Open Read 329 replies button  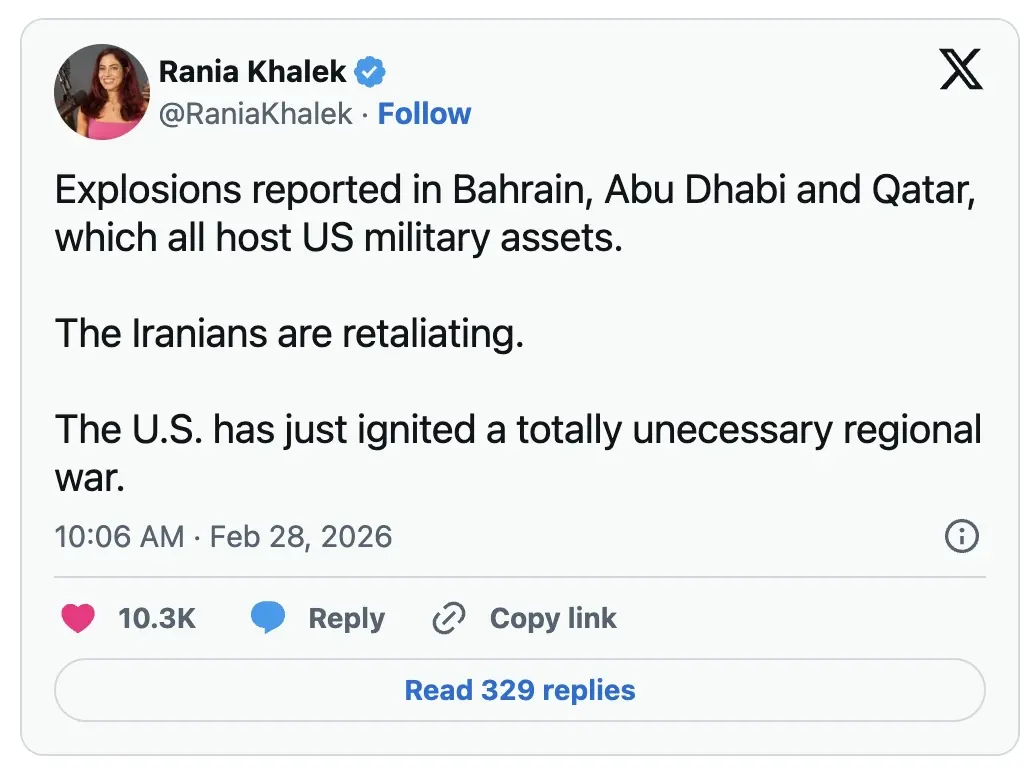pyautogui.click(x=519, y=690)
